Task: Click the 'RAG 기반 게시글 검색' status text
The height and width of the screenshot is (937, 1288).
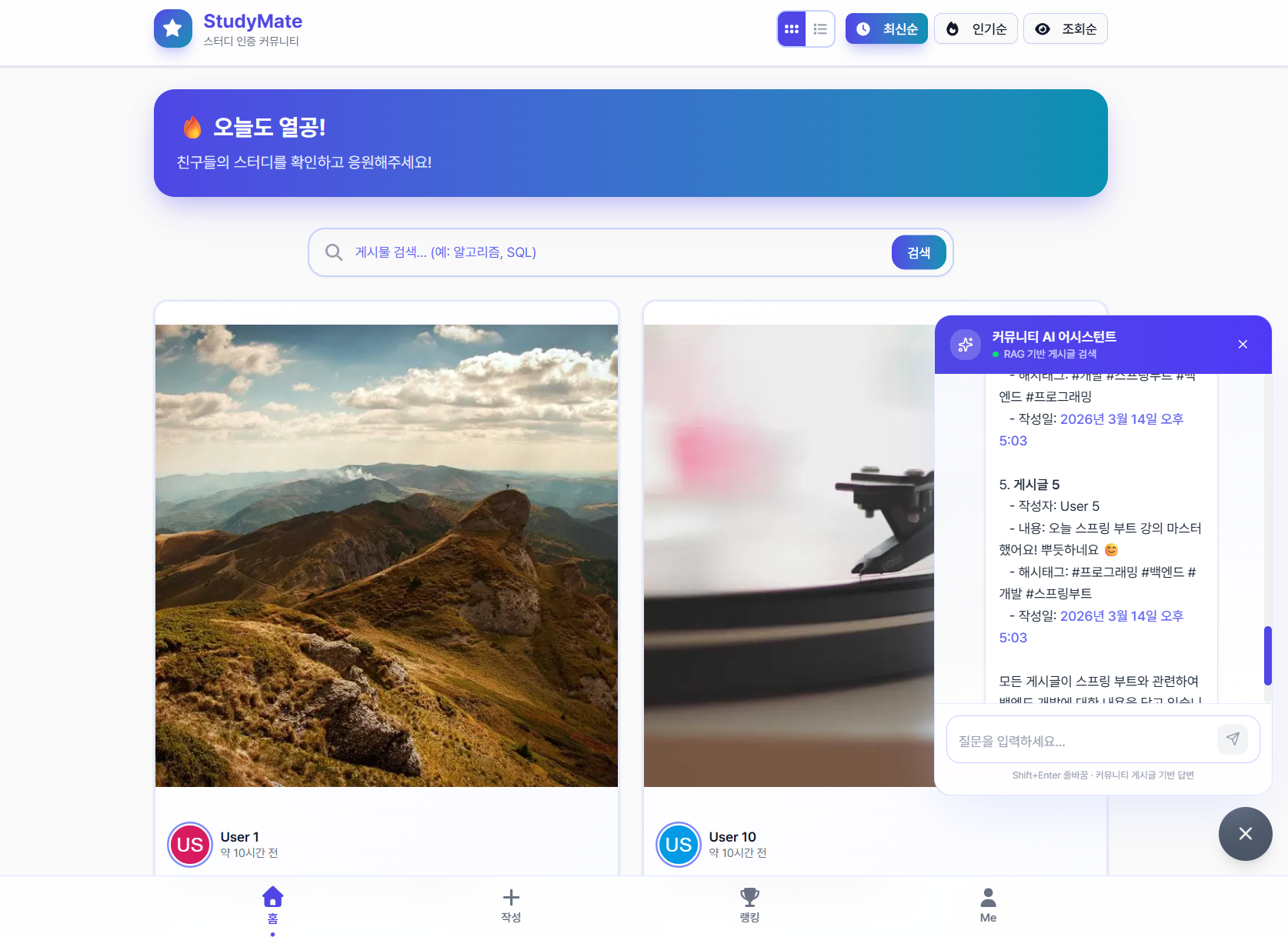Action: click(1050, 354)
